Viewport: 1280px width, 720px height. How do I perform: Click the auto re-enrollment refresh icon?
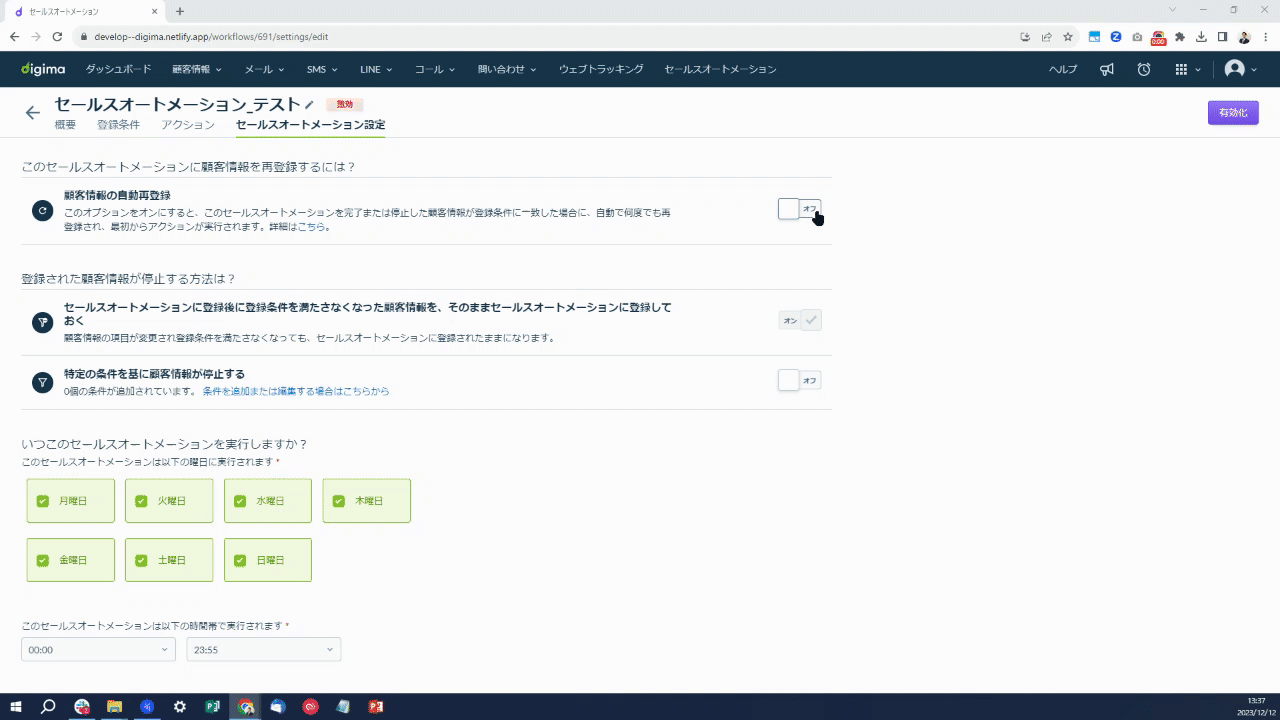pos(42,210)
